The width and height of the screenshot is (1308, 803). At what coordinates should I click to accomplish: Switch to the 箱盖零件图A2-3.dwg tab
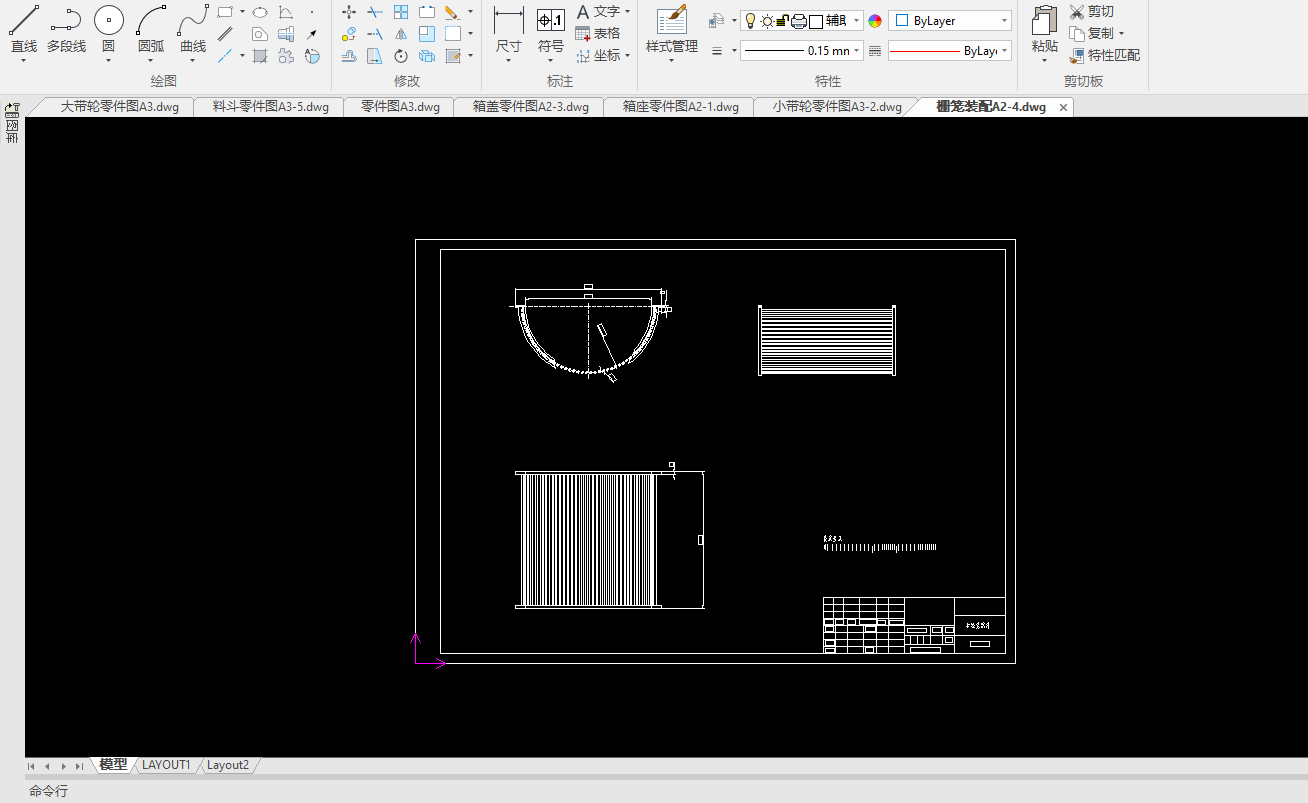pos(530,107)
